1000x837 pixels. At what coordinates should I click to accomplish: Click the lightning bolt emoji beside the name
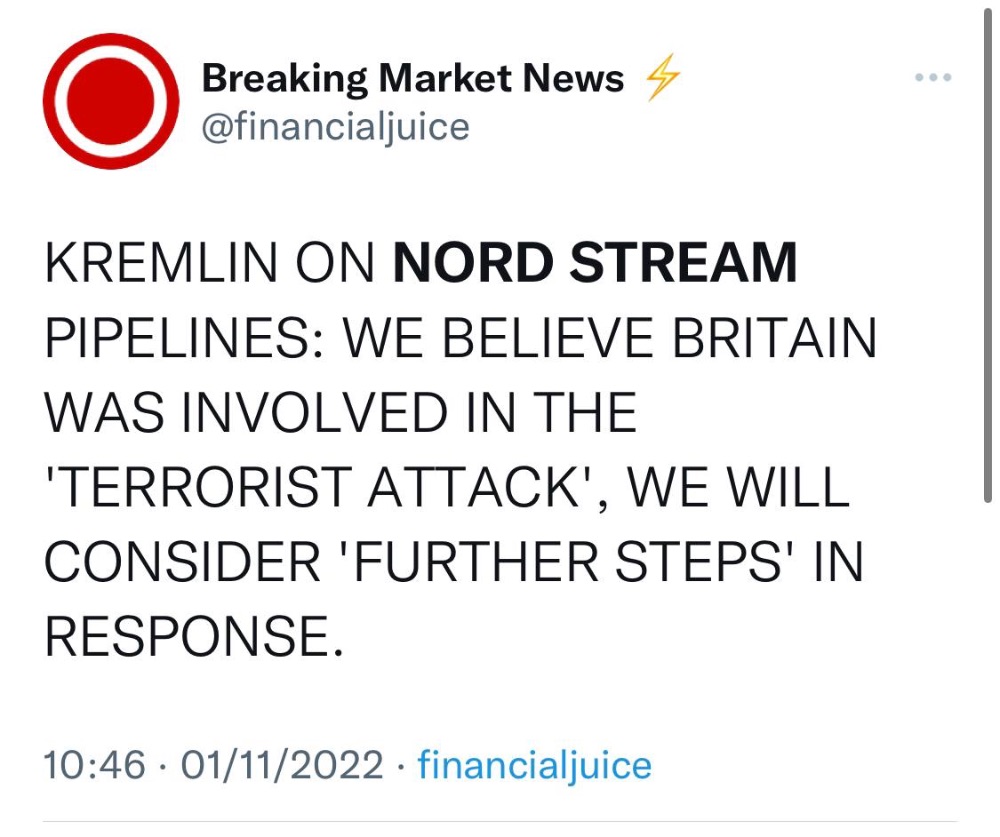663,78
